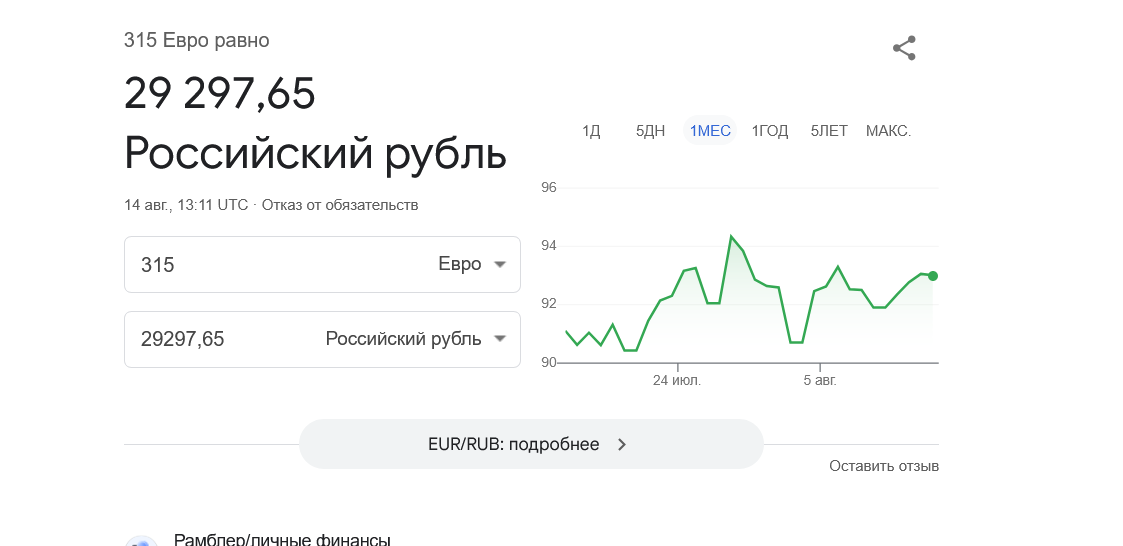Click the chevron in EUR/RUB подробнее
The width and height of the screenshot is (1123, 546).
pyautogui.click(x=622, y=444)
